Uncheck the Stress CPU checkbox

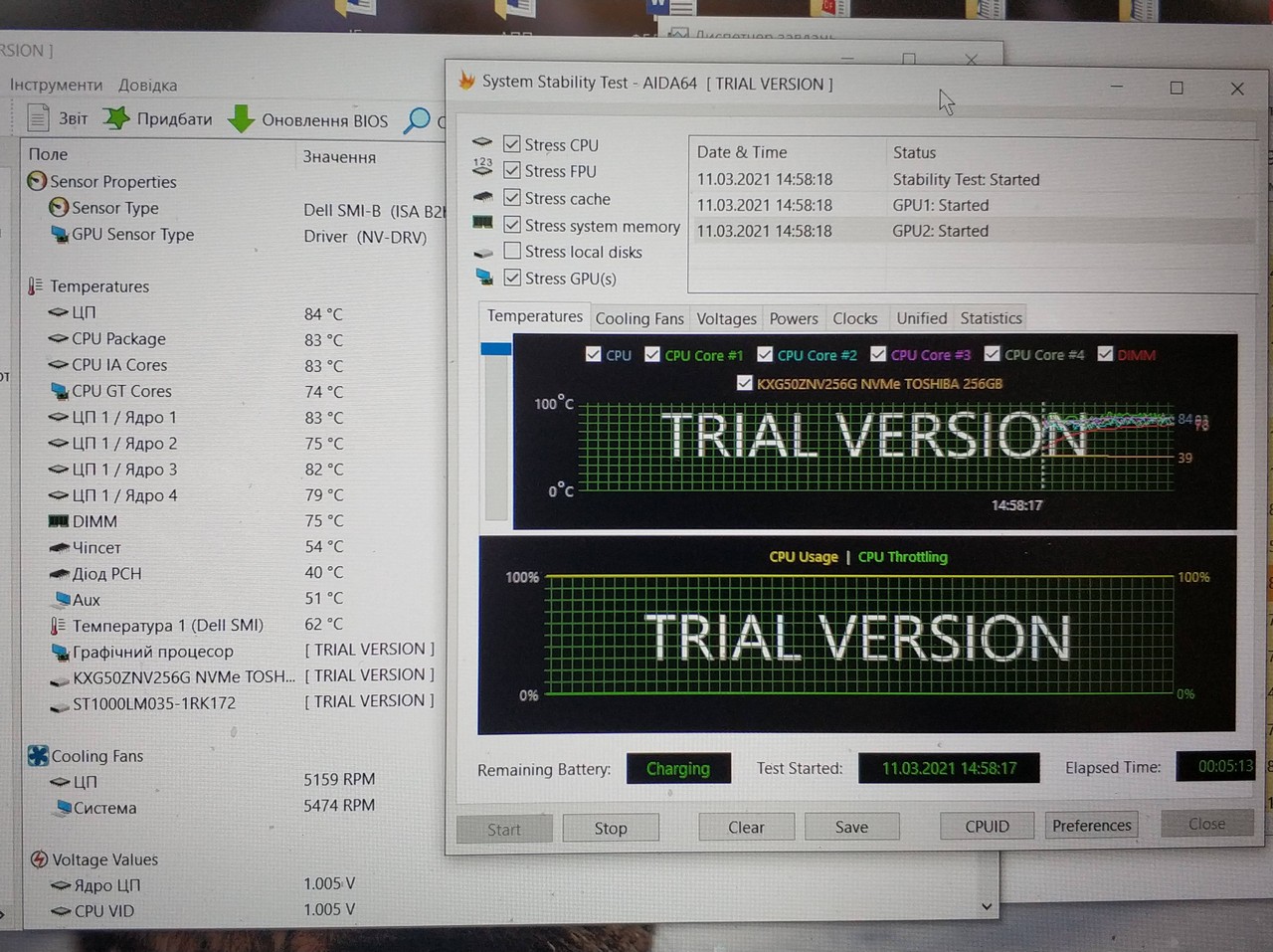click(x=512, y=144)
